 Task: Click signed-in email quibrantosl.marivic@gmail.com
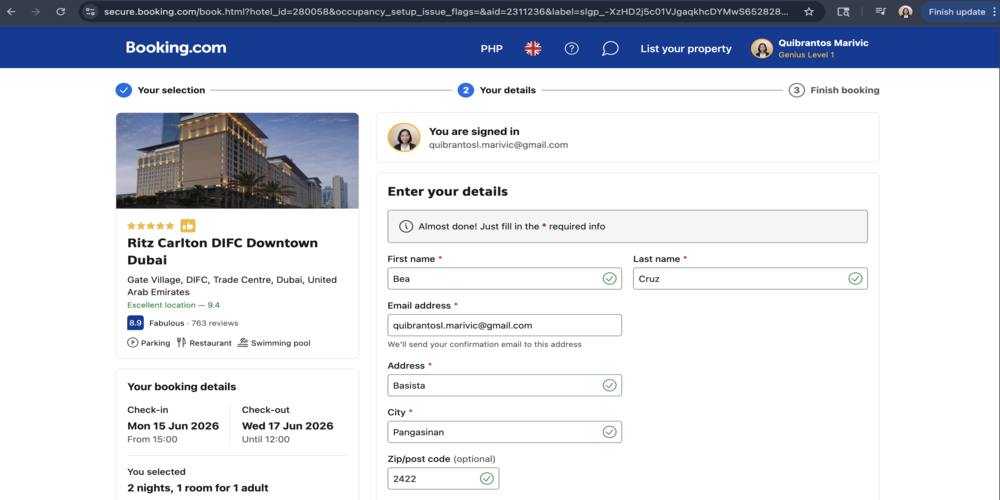click(498, 145)
